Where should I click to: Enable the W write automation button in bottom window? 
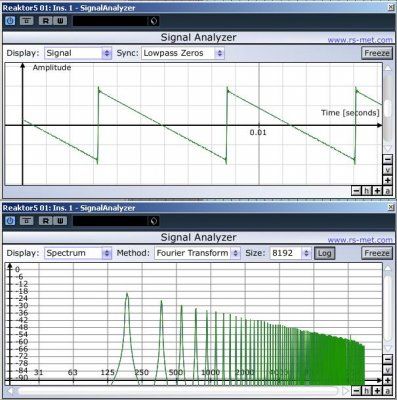point(60,221)
